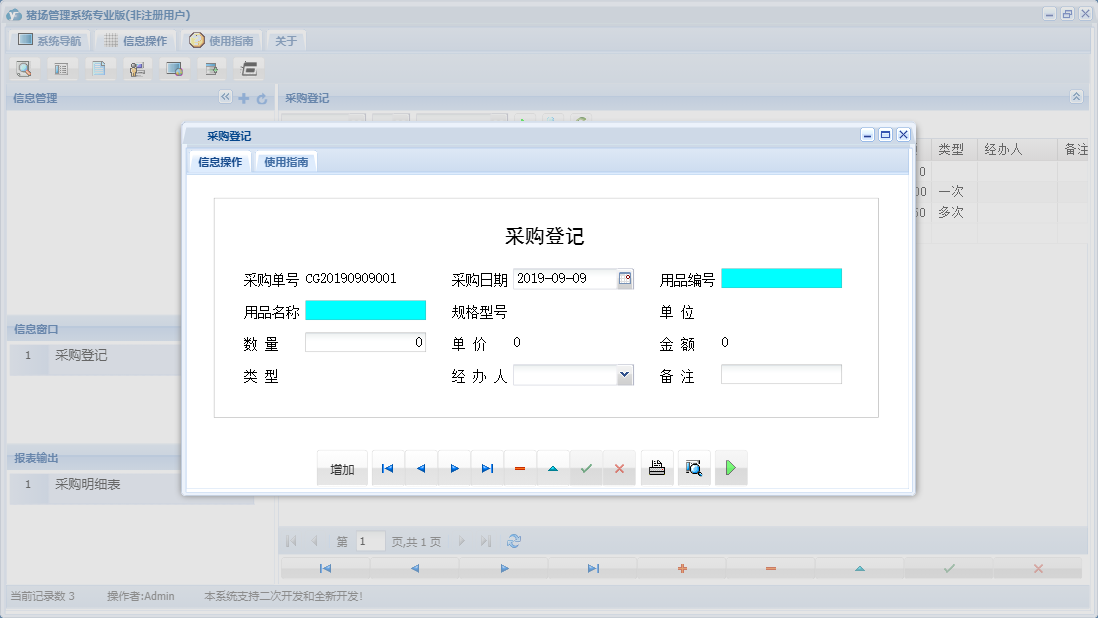Screen dimensions: 1098x618
Task: Collapse the 信息管理 panel with double arrows
Action: pos(225,98)
